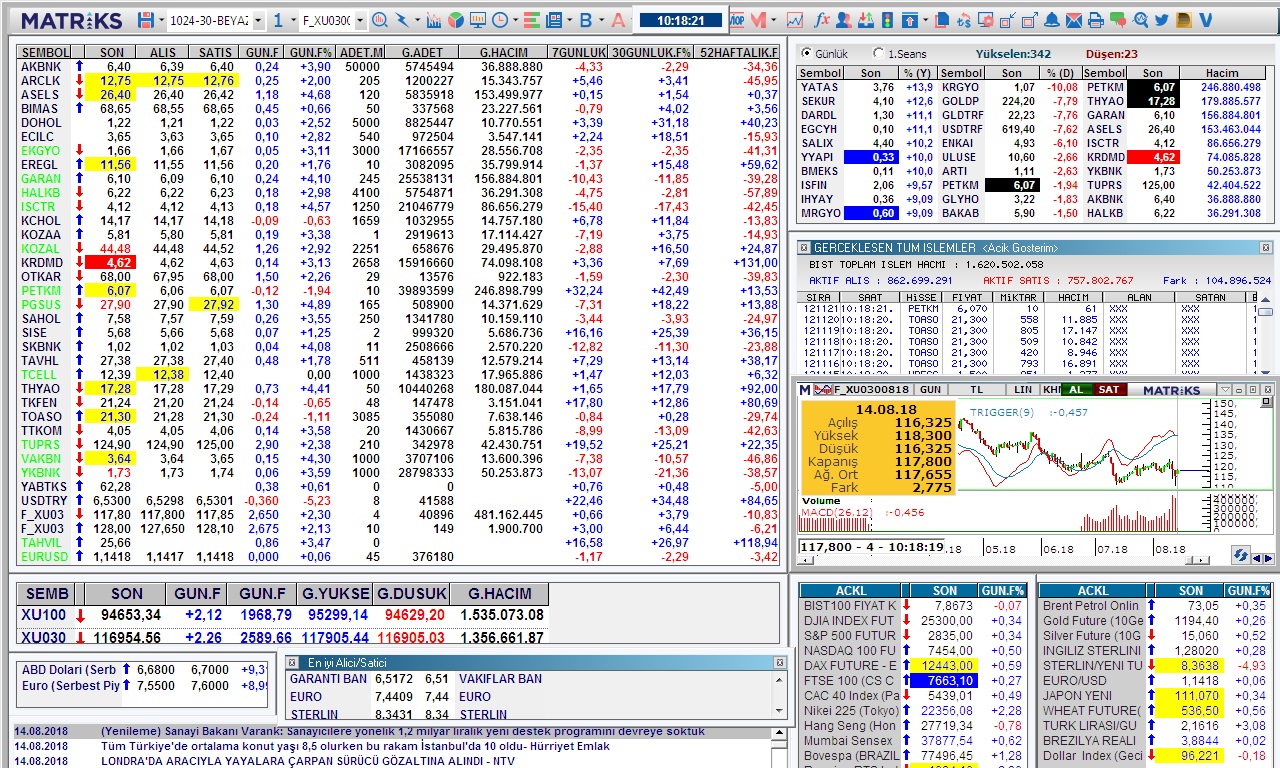Click the blue V icon in toolbar
Viewport: 1280px width, 768px height.
(1206, 20)
